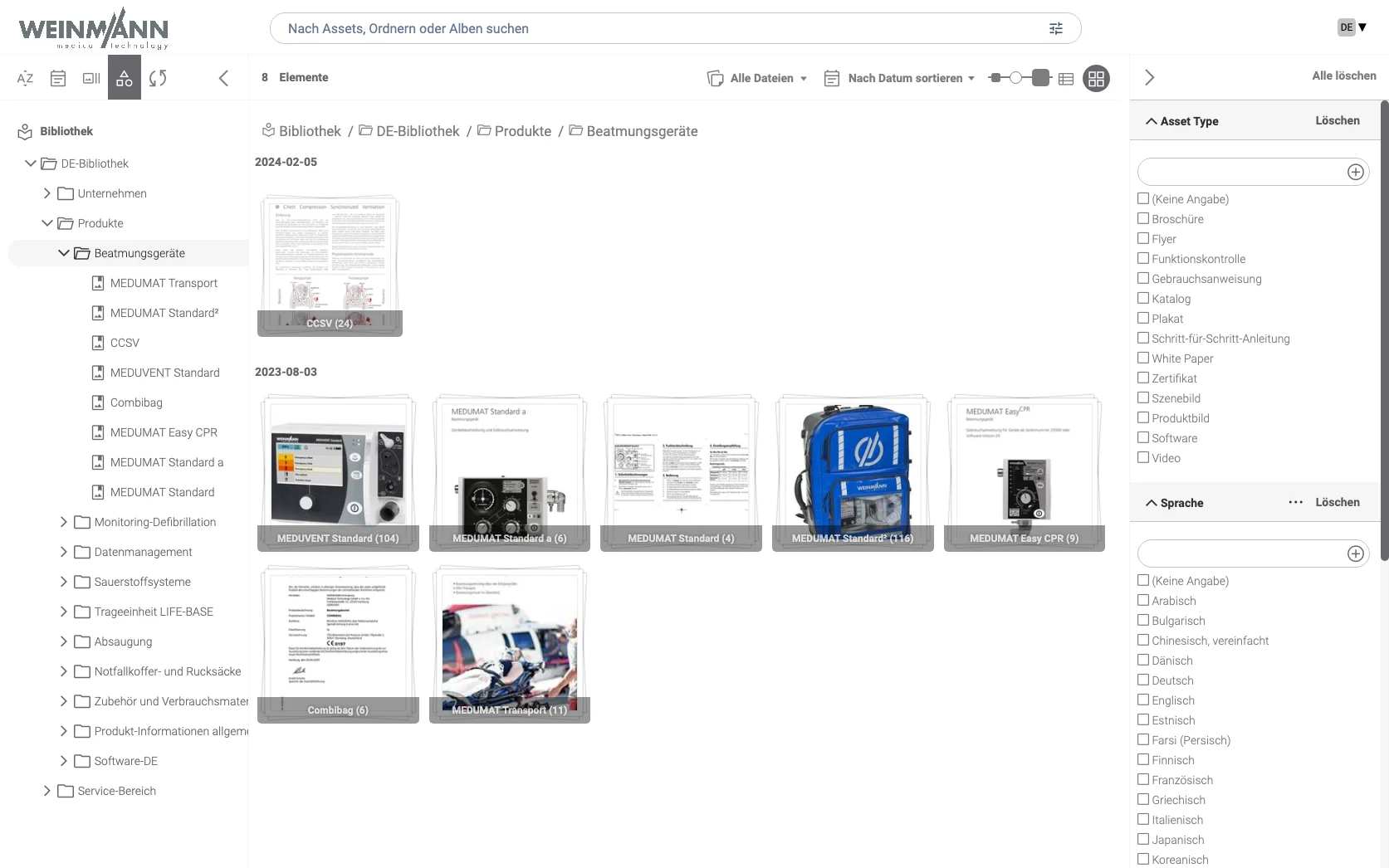This screenshot has width=1389, height=868.
Task: Select the active folder-structure icon in sidebar
Action: (x=125, y=78)
